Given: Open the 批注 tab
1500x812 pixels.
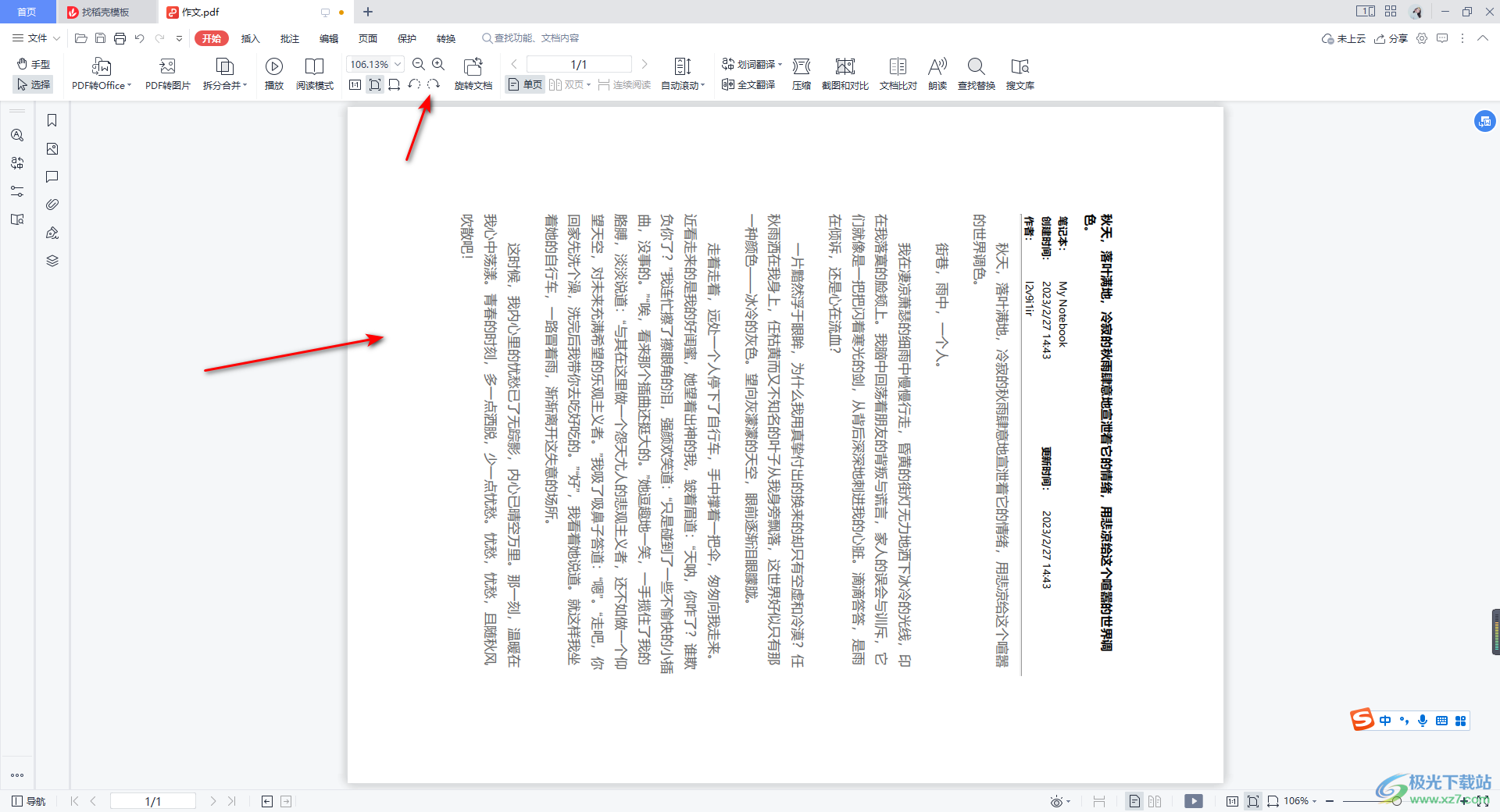Looking at the screenshot, I should (290, 38).
